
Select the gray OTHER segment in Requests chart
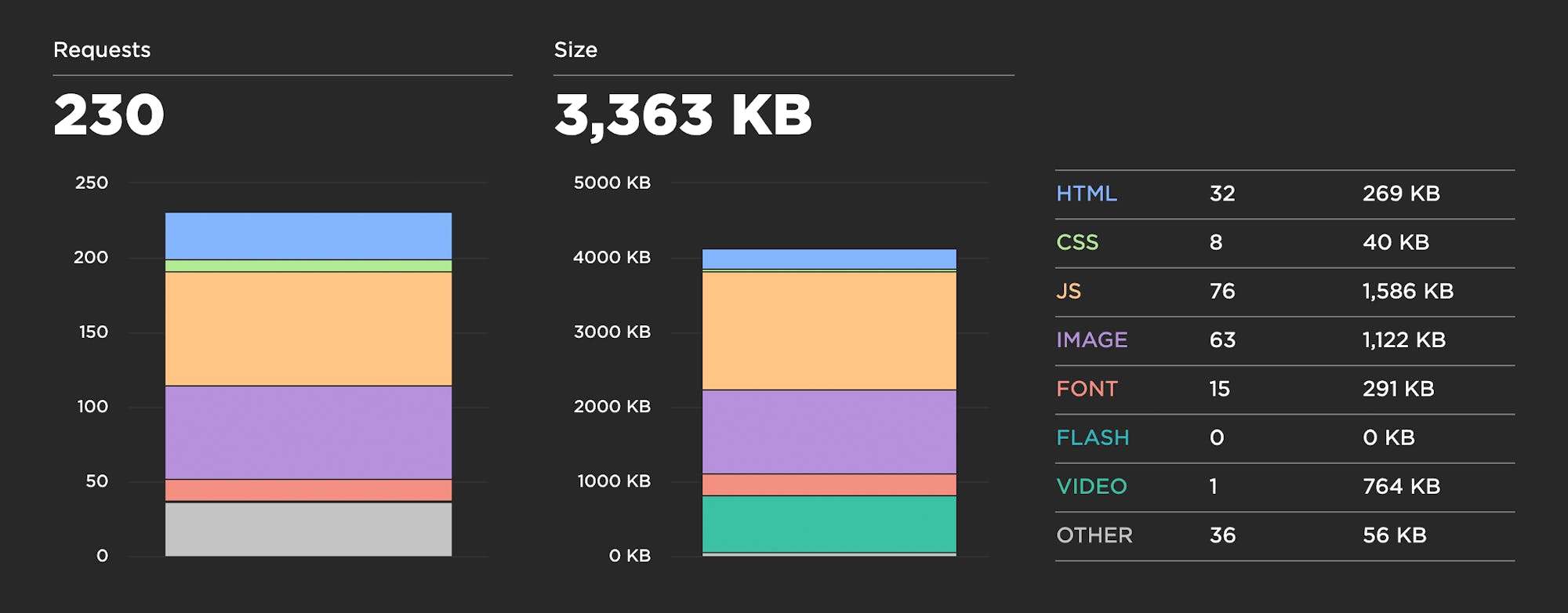308,529
